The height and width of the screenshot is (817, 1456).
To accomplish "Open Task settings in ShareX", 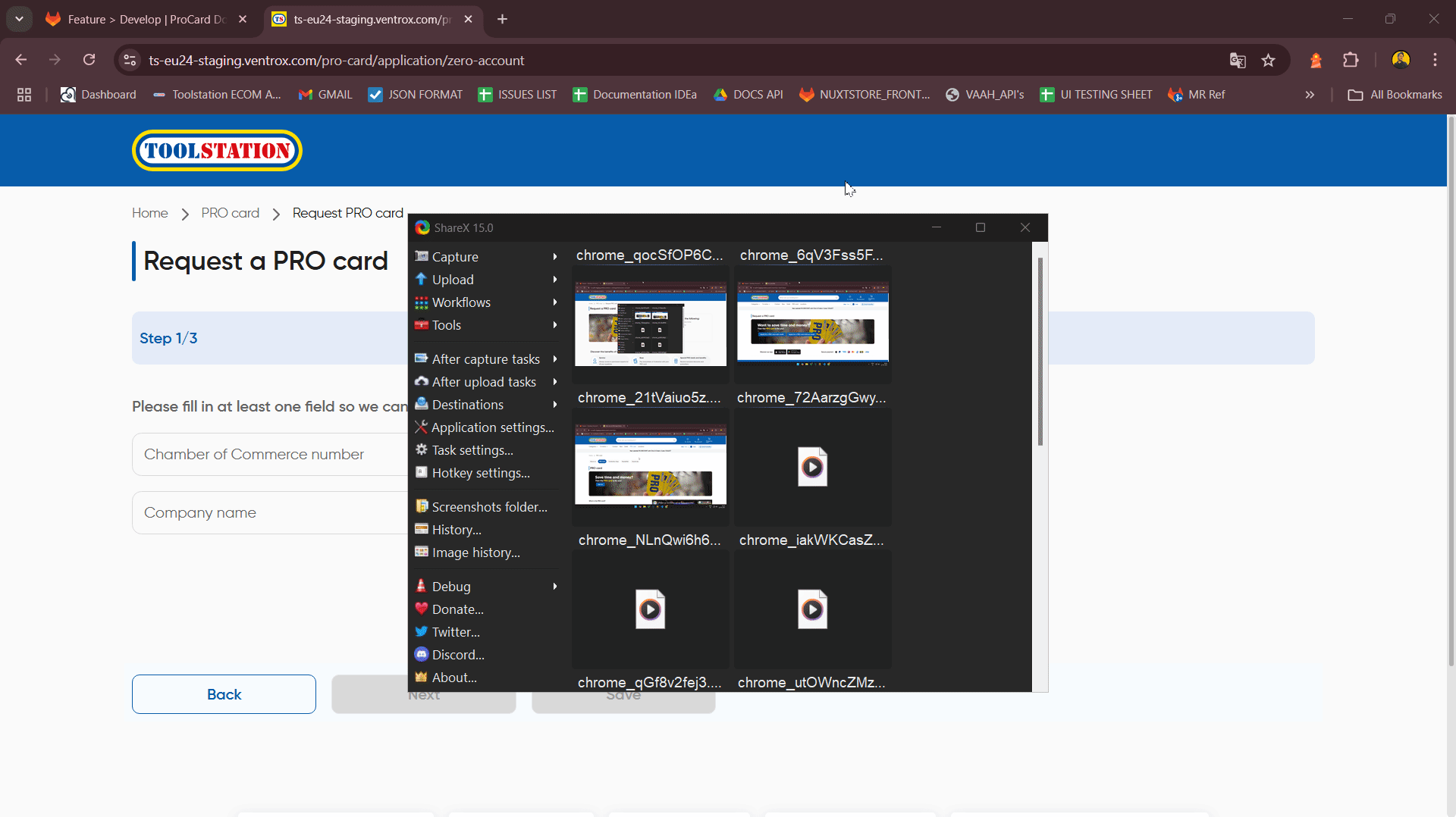I will pos(472,449).
